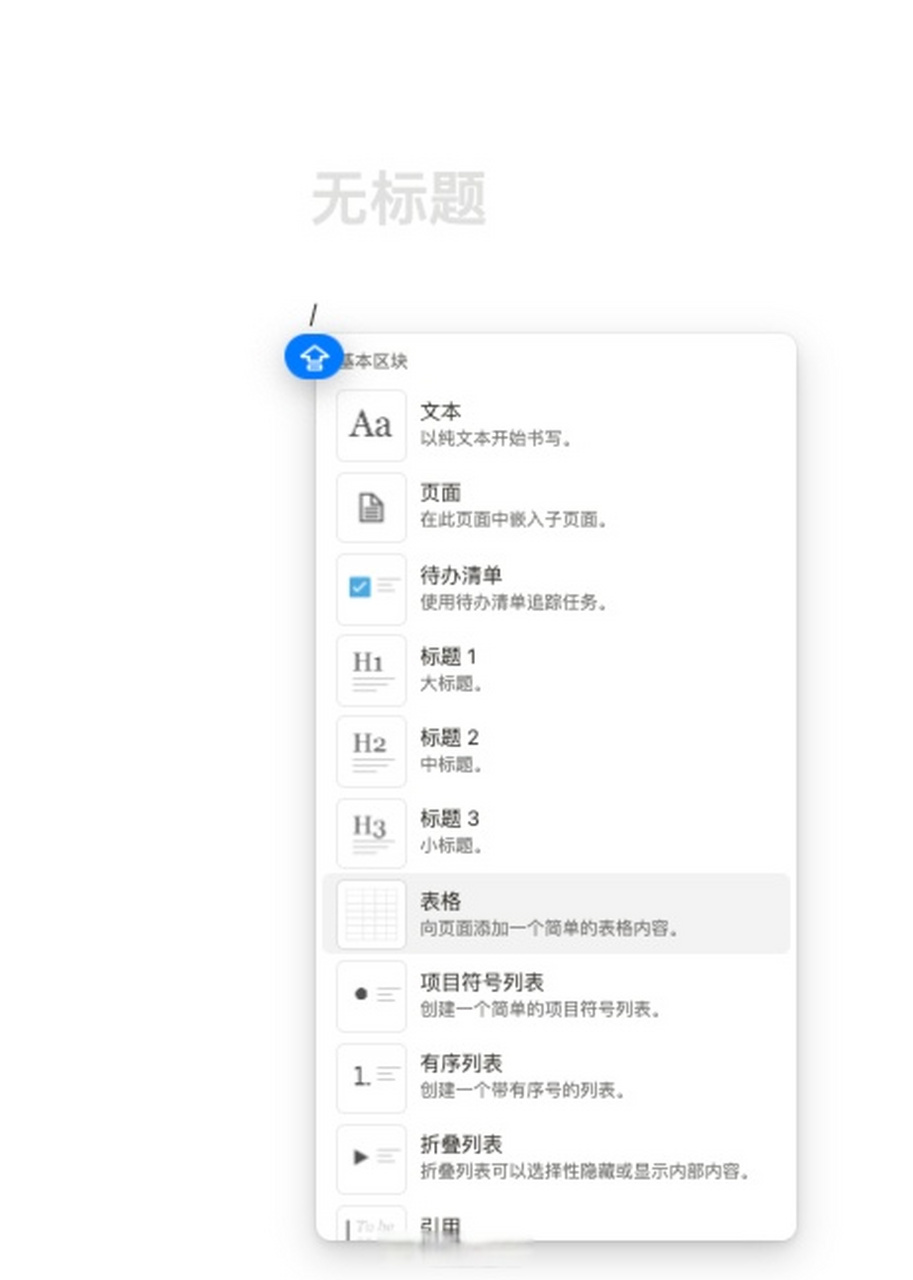This screenshot has height=1280, width=913.
Task: Choose 标题 1 block option
Action: pyautogui.click(x=556, y=670)
